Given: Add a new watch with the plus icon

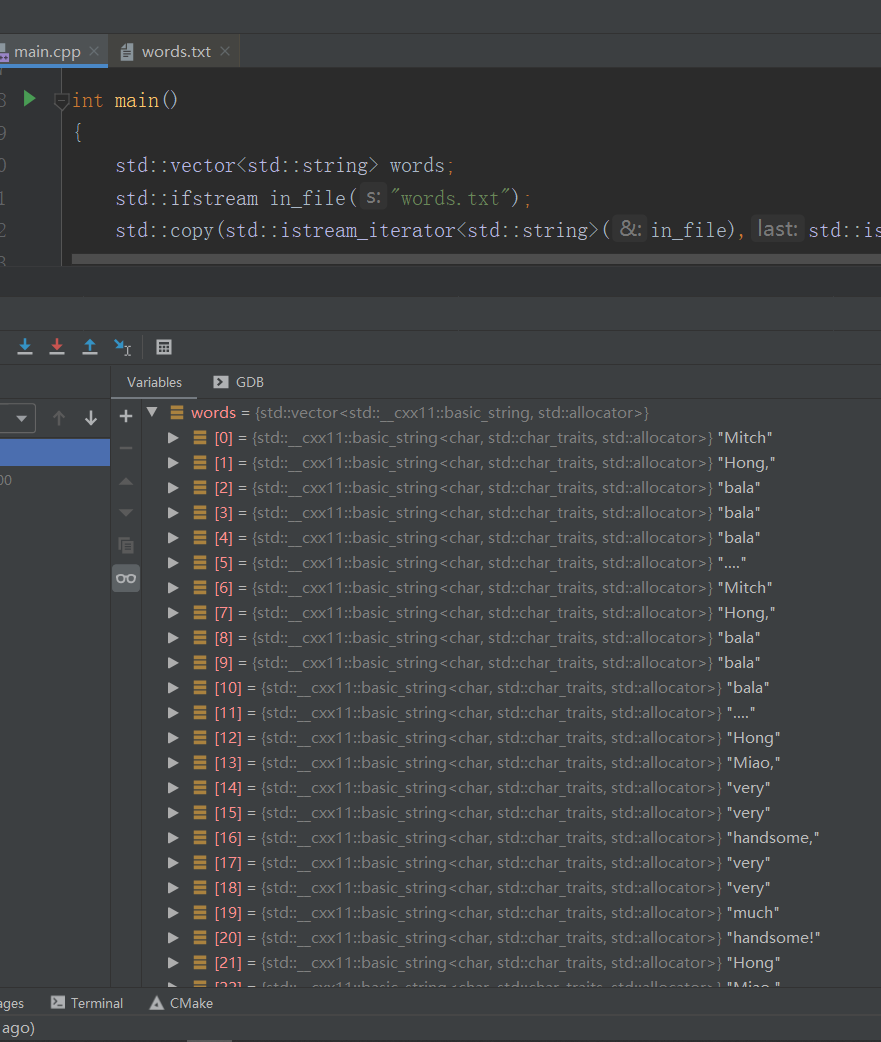Looking at the screenshot, I should [x=125, y=416].
